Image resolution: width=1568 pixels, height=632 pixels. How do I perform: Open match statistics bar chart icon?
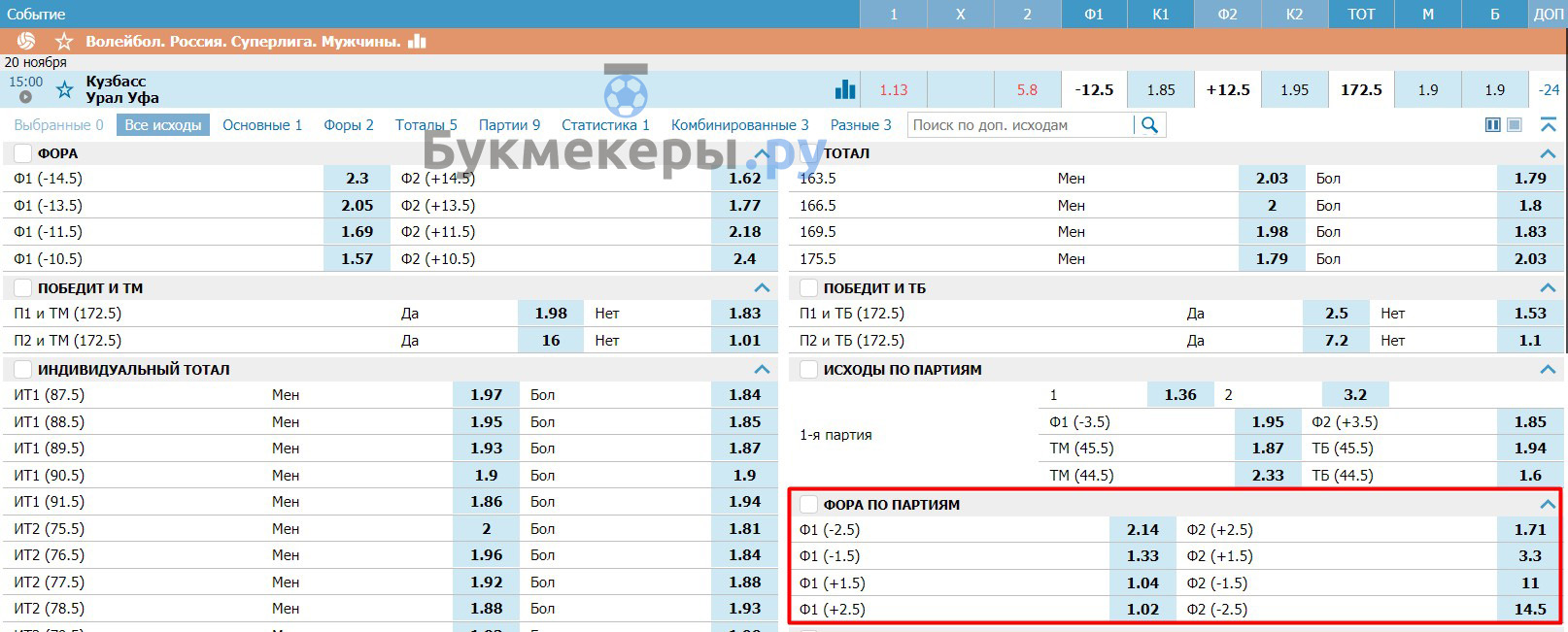click(845, 89)
